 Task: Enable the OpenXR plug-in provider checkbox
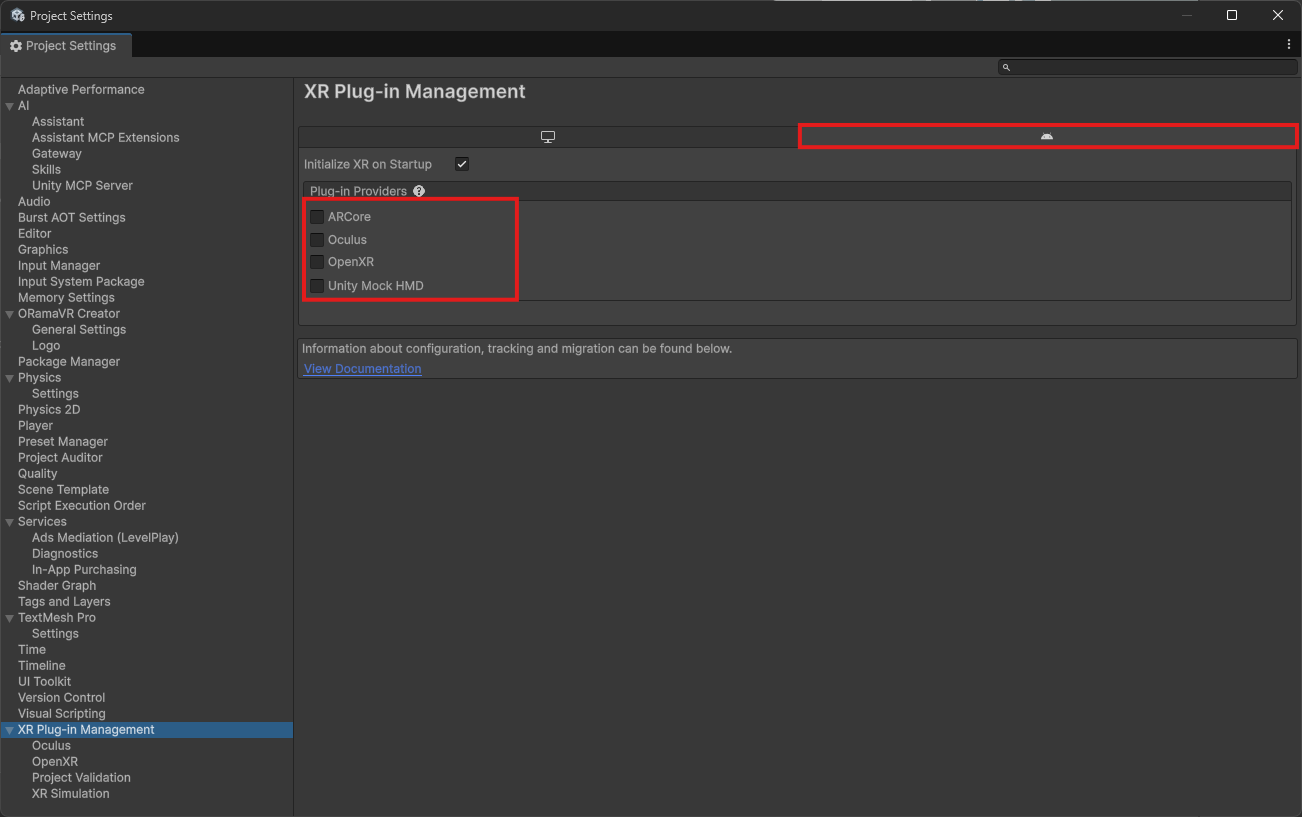317,262
